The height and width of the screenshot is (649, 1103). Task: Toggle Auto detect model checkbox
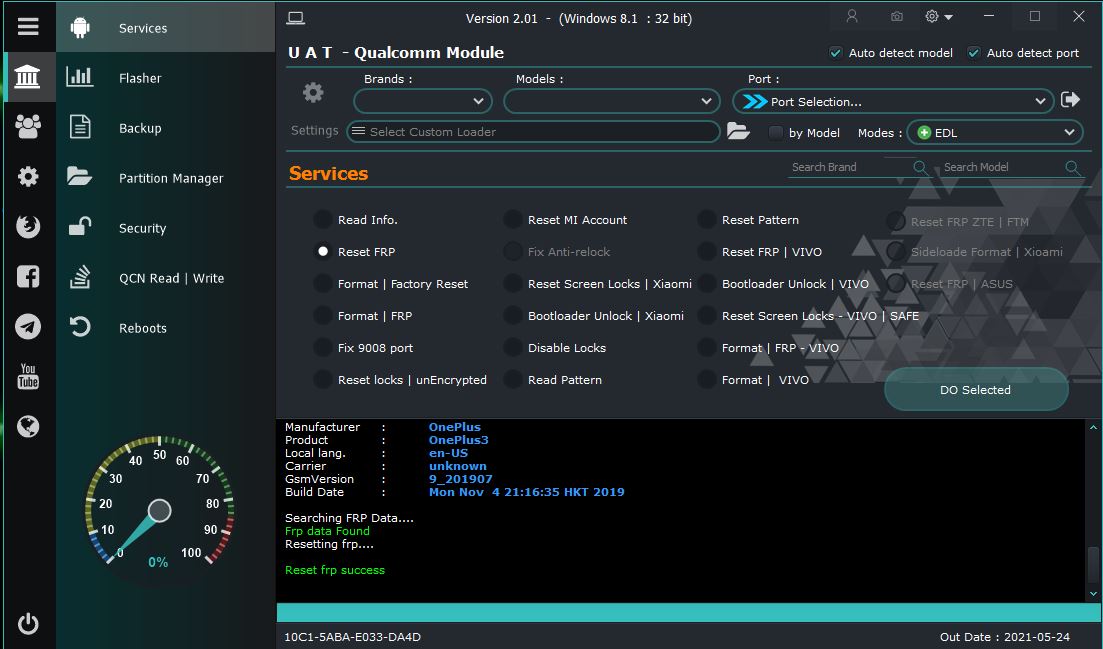pyautogui.click(x=836, y=53)
